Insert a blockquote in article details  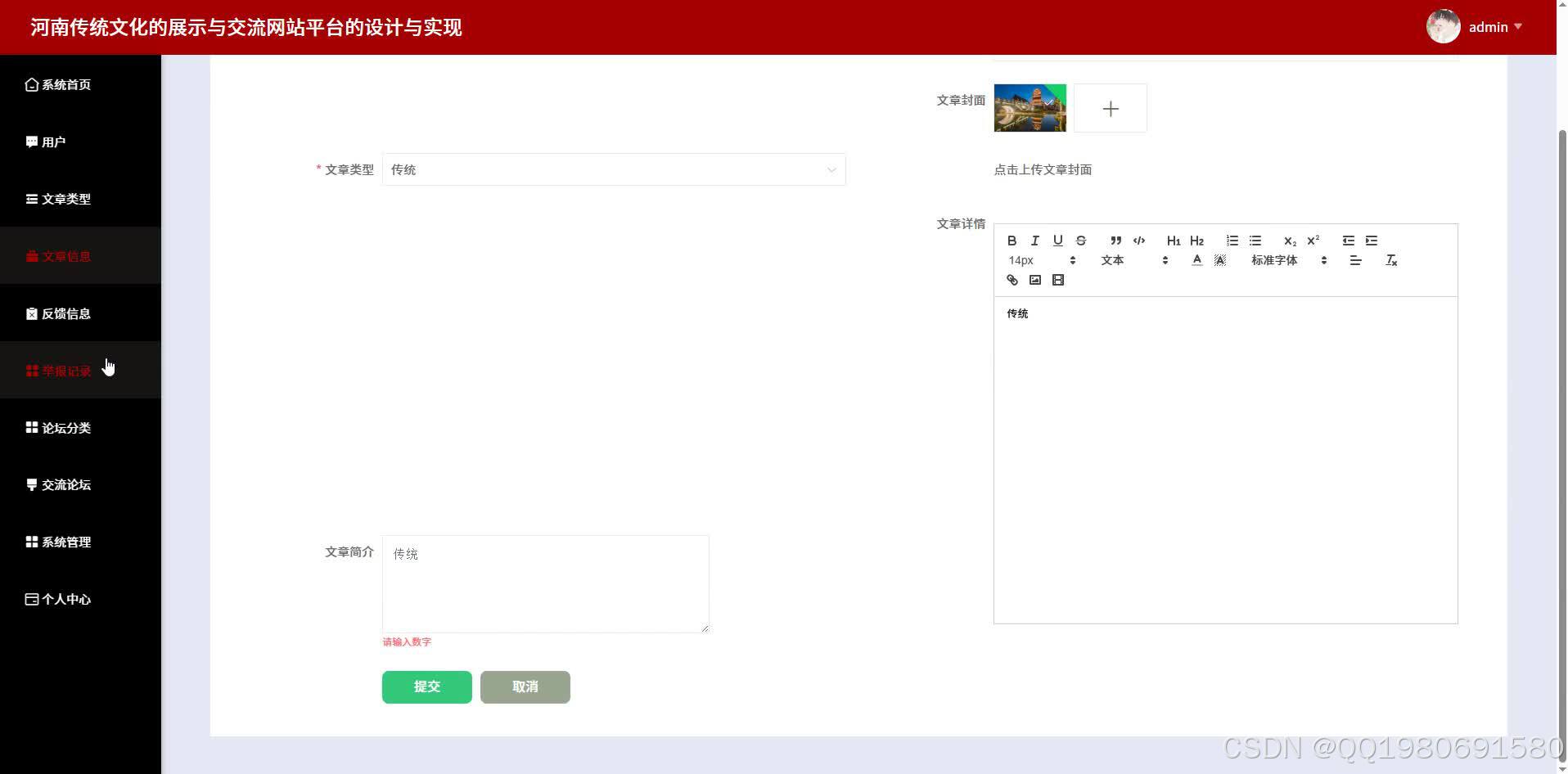pos(1115,241)
